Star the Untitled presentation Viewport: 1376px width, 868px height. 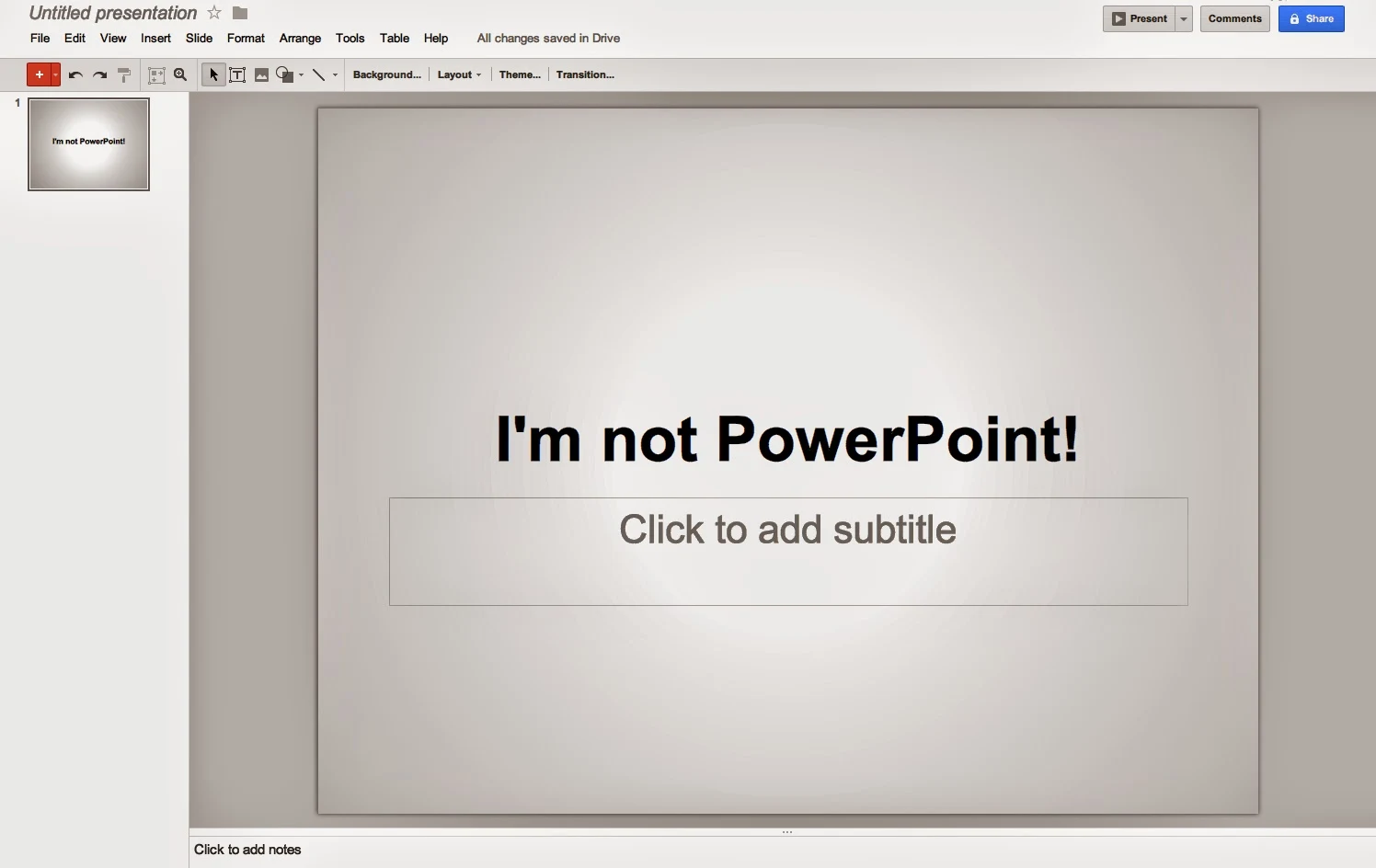click(x=214, y=13)
